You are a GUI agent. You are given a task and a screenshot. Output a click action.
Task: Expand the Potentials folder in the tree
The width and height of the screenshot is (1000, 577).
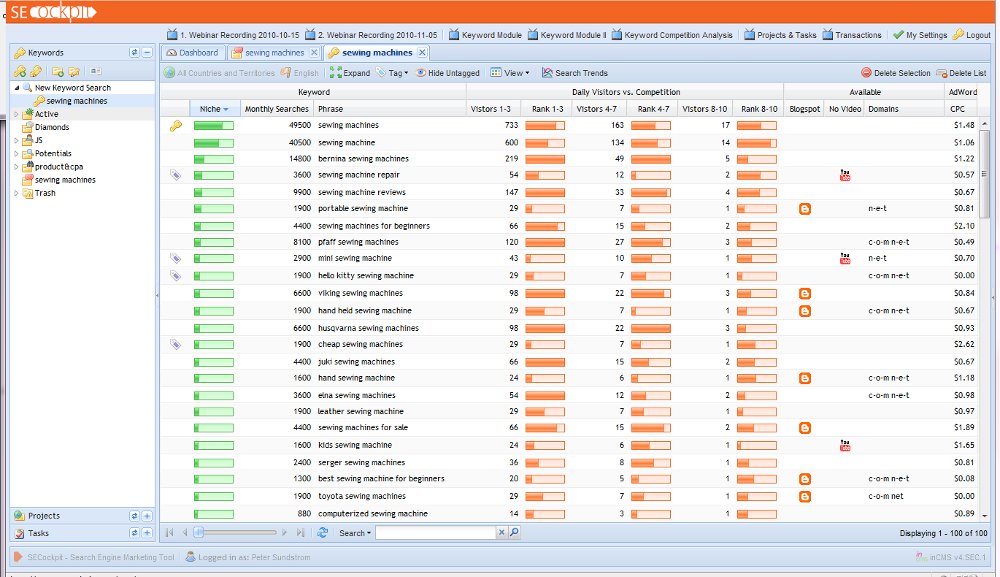[x=16, y=154]
